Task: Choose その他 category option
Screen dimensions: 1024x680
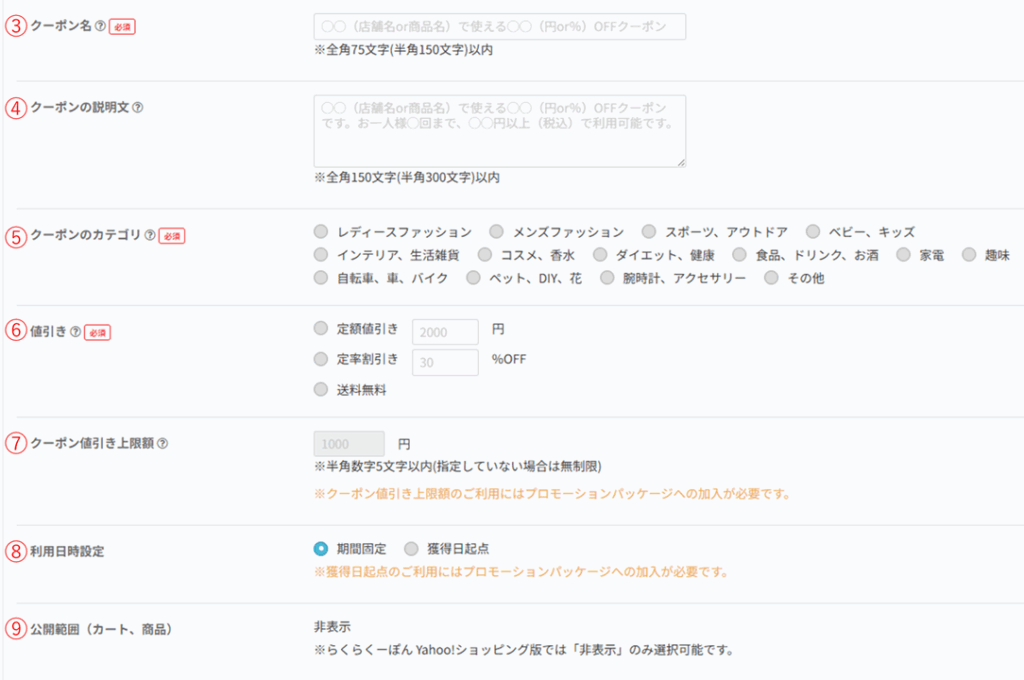Action: 771,278
